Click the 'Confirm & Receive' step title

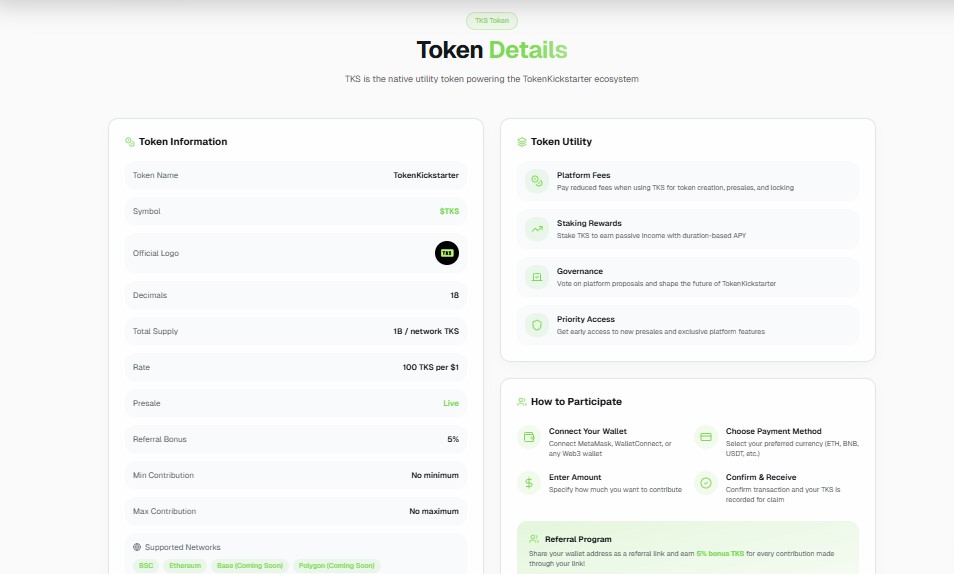coord(761,477)
